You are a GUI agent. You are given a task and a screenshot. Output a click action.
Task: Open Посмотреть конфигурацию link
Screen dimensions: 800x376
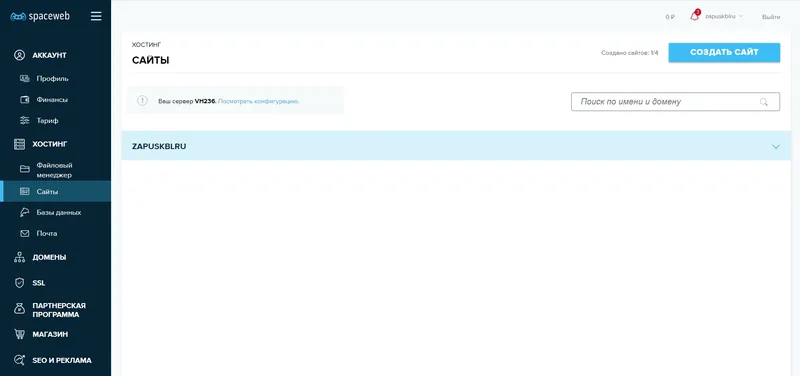coord(258,101)
